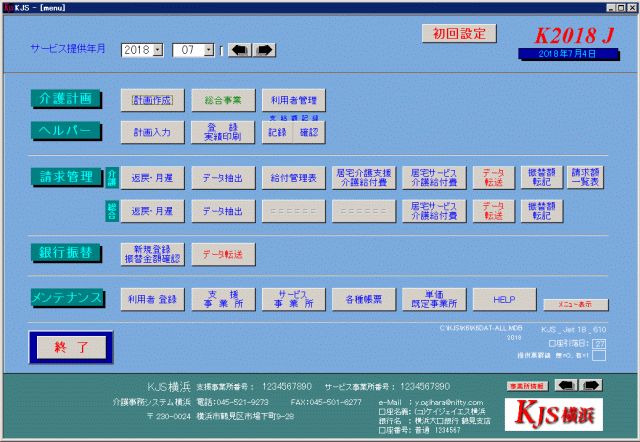Click the 口座引落日 field showing 27
The image size is (640, 442).
coord(599,343)
